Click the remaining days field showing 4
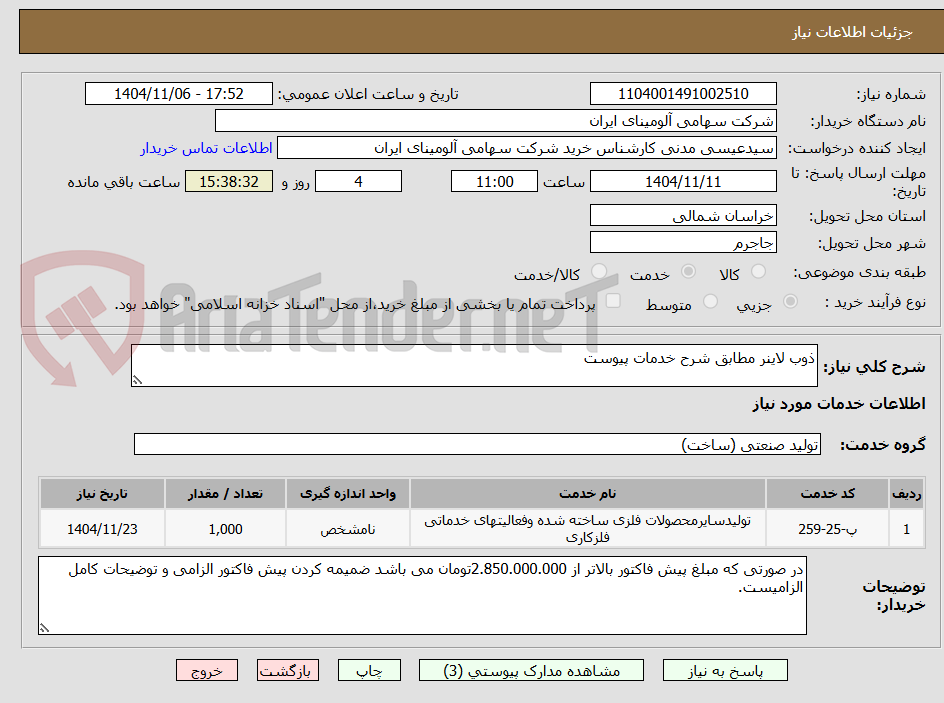 pyautogui.click(x=358, y=181)
